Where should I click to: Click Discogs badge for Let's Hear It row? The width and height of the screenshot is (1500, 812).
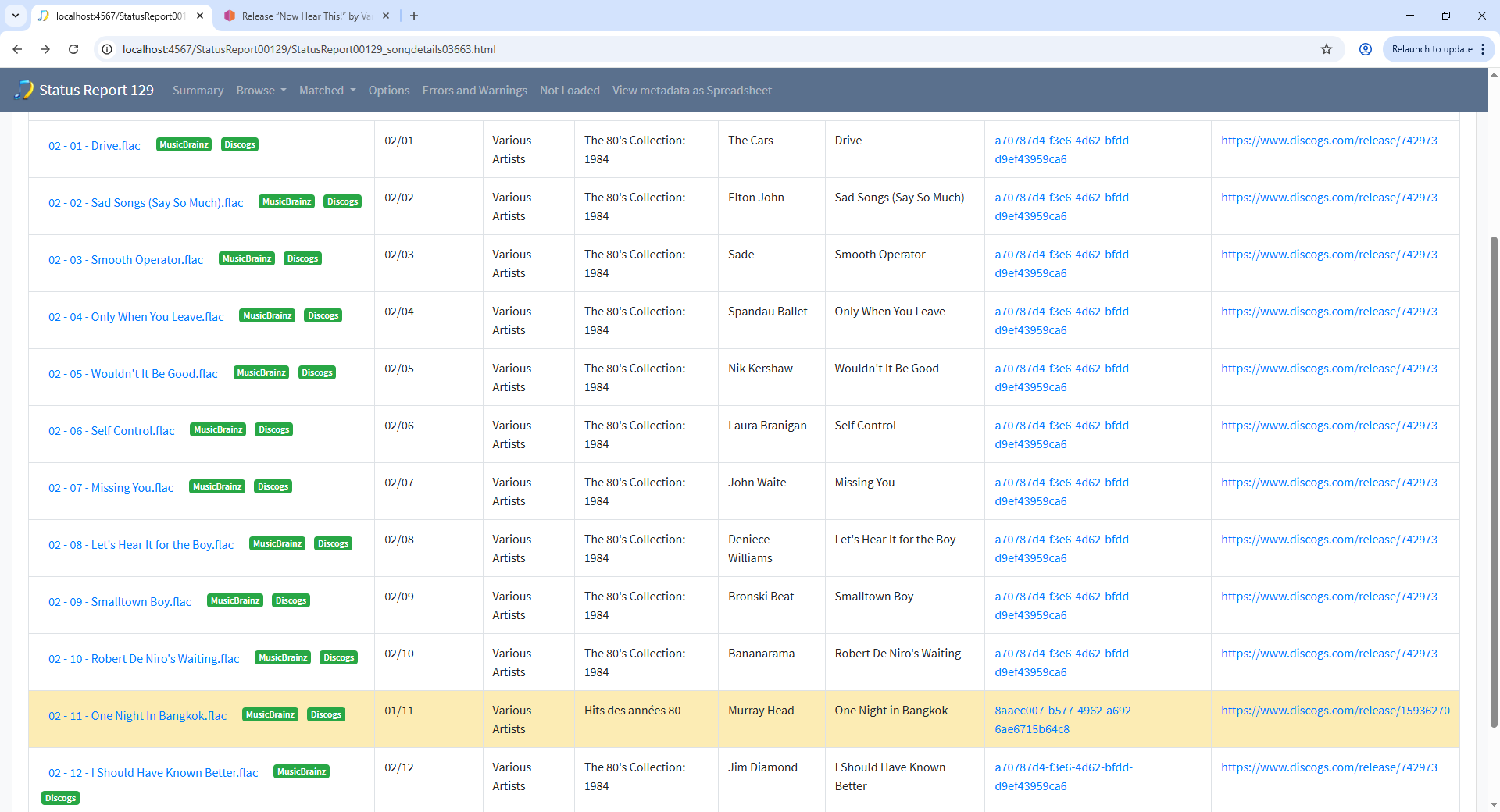point(334,543)
